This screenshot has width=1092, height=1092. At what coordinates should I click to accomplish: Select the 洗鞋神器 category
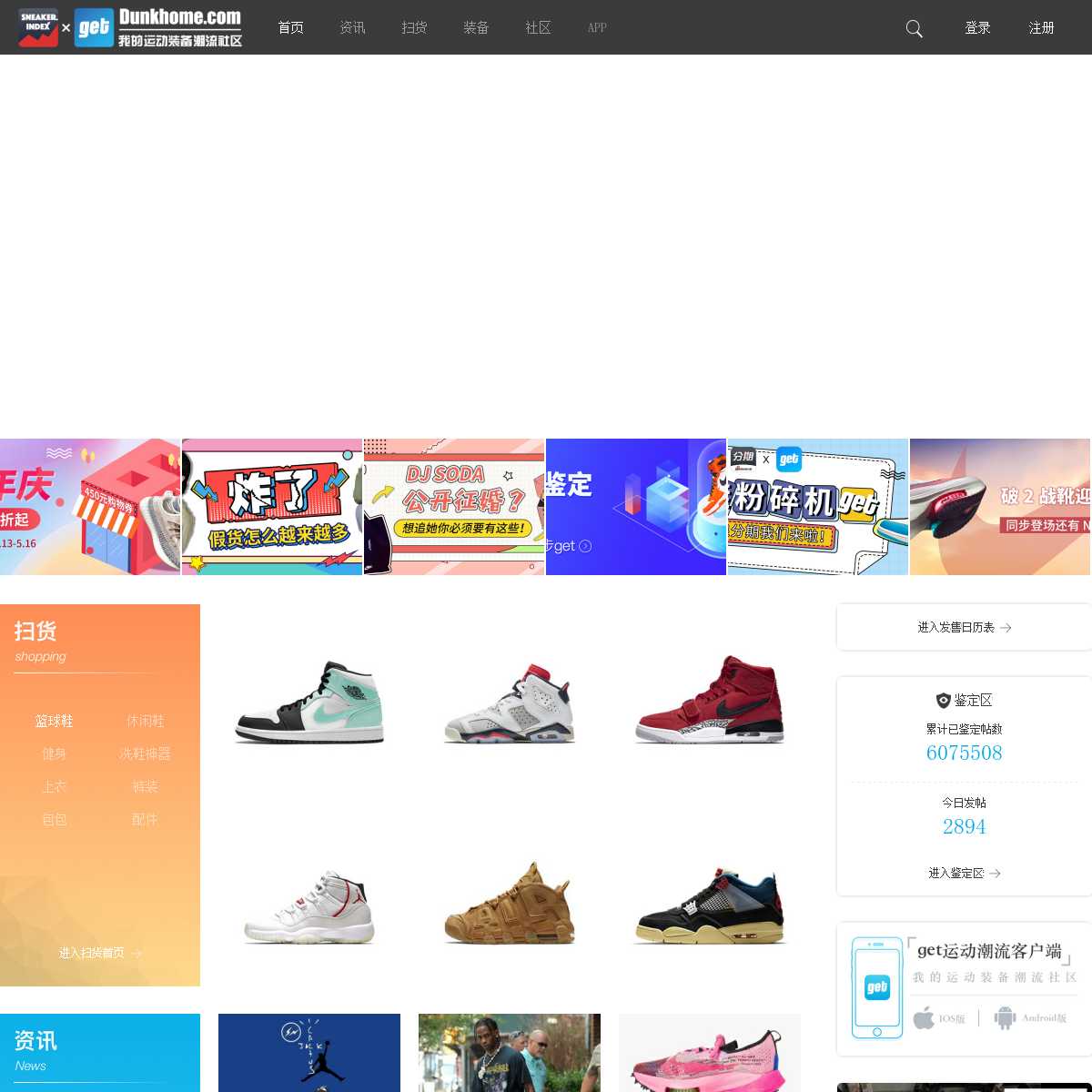coord(146,753)
